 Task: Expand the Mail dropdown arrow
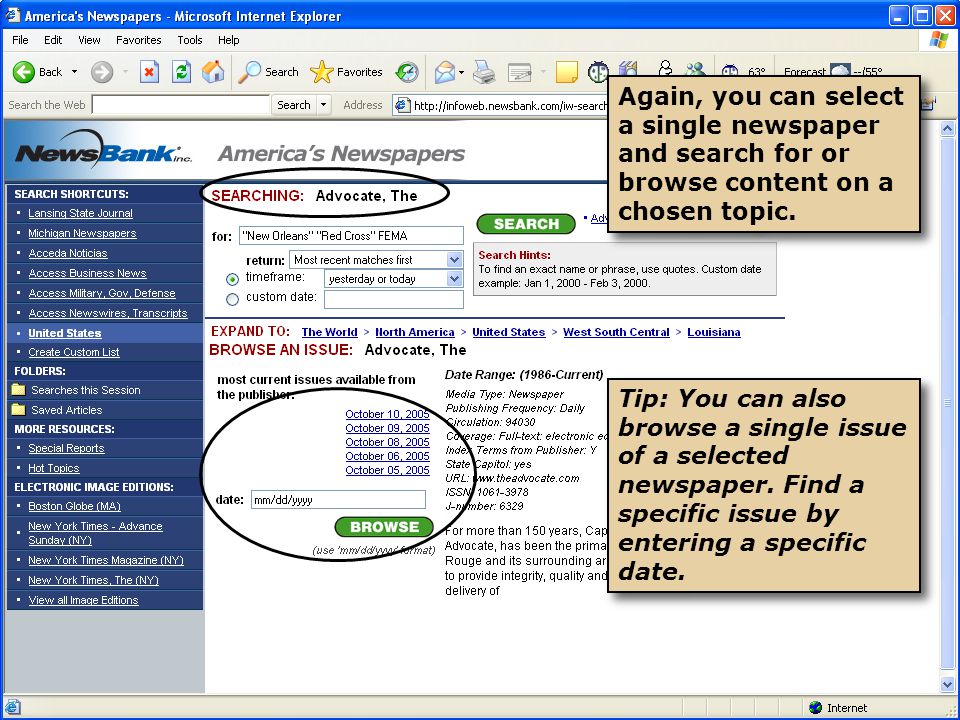[462, 72]
